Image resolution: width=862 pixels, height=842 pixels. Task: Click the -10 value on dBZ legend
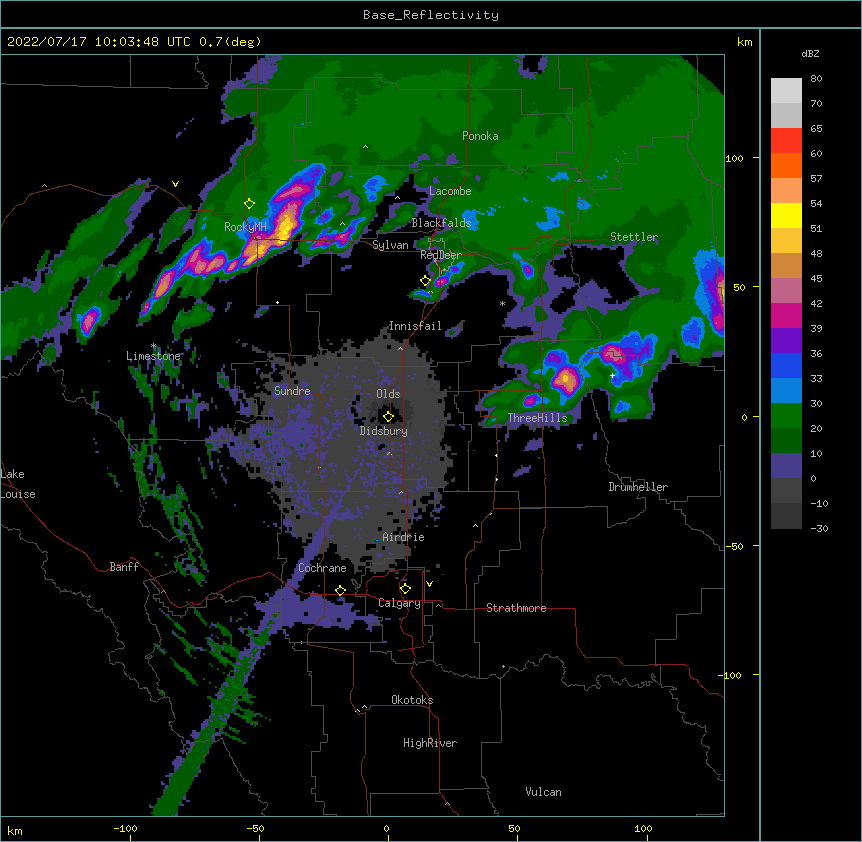(819, 503)
